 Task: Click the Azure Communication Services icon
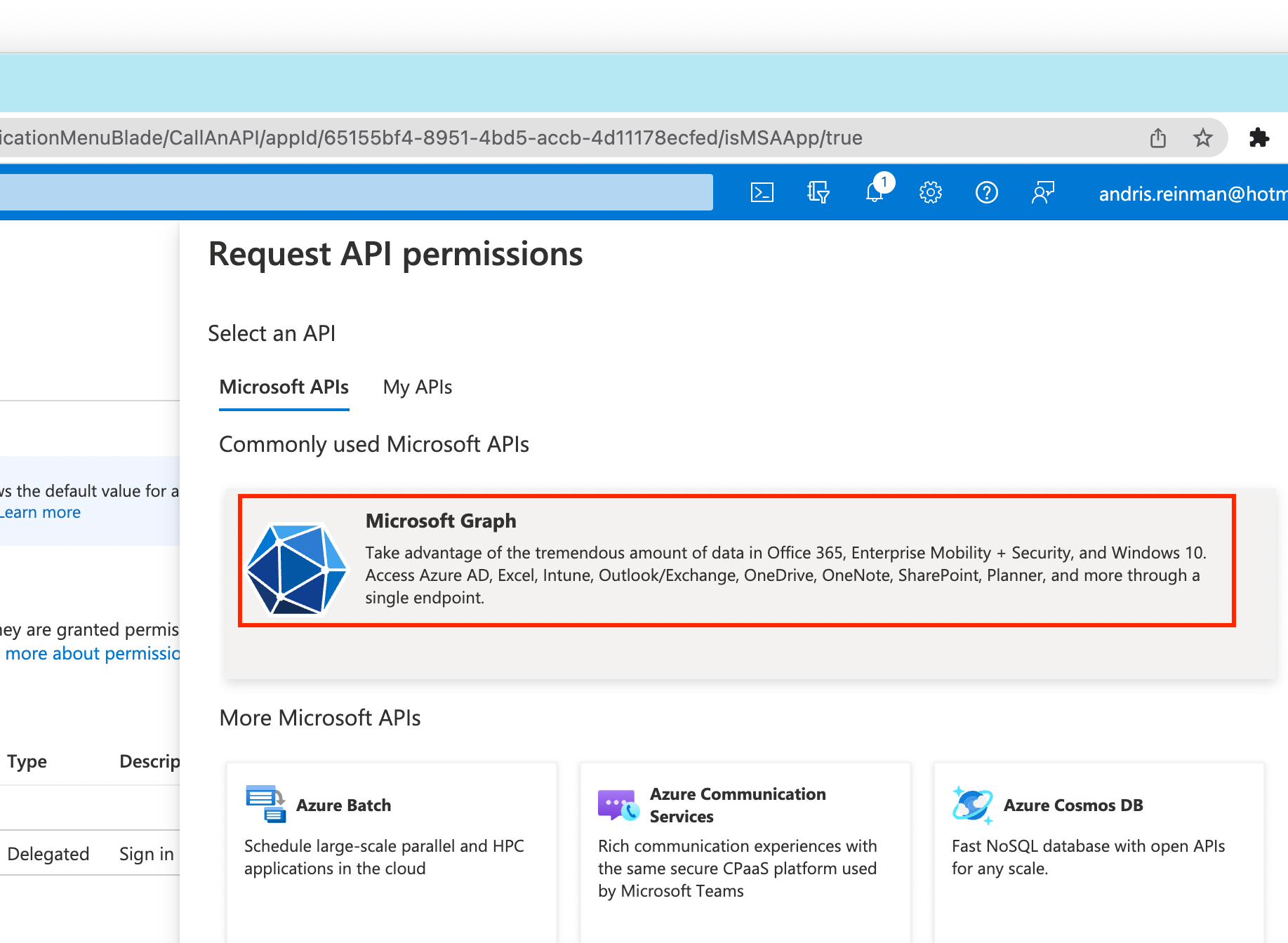(619, 805)
